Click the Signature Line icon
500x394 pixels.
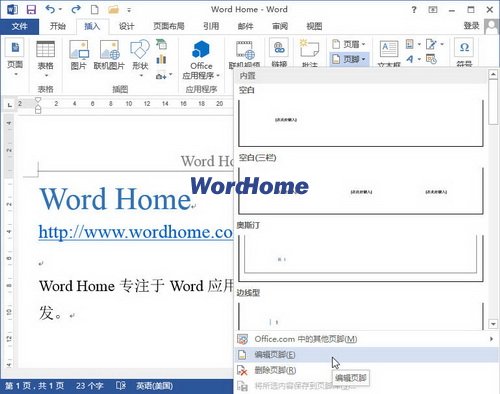click(x=434, y=44)
